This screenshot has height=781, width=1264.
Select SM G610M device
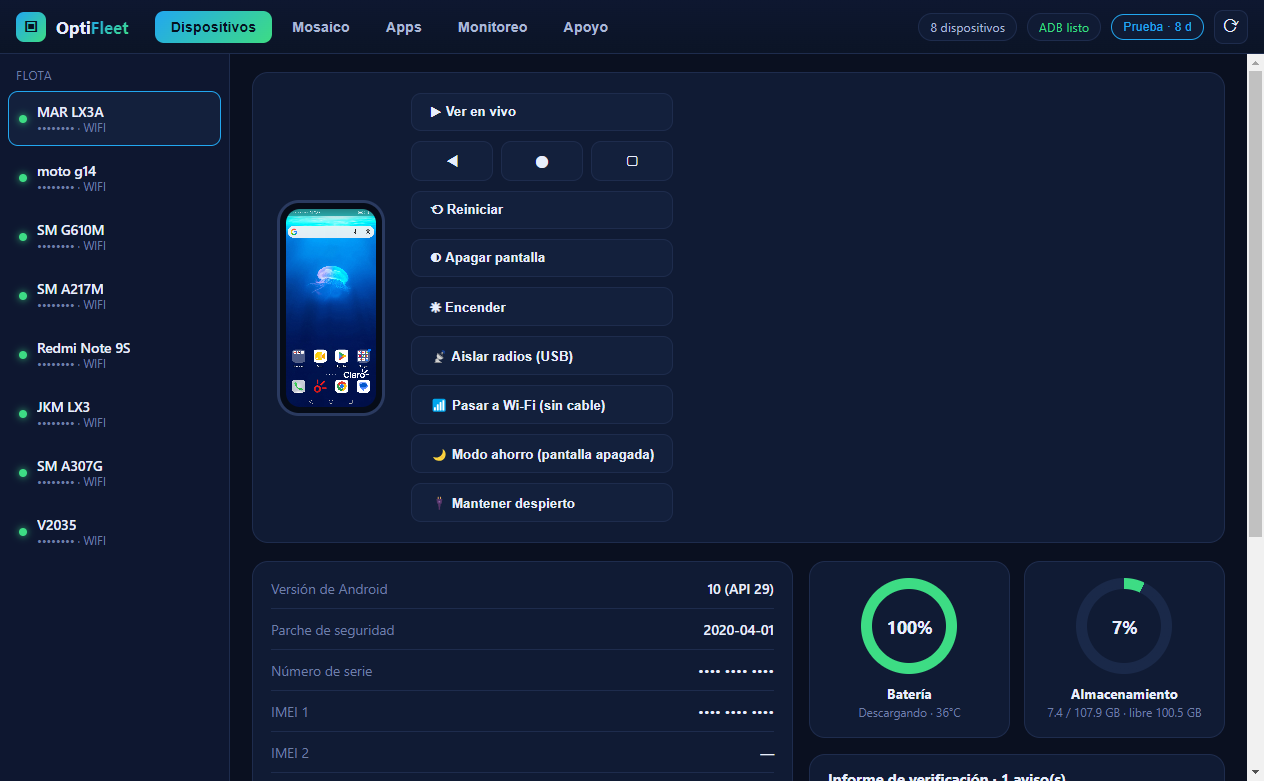114,237
